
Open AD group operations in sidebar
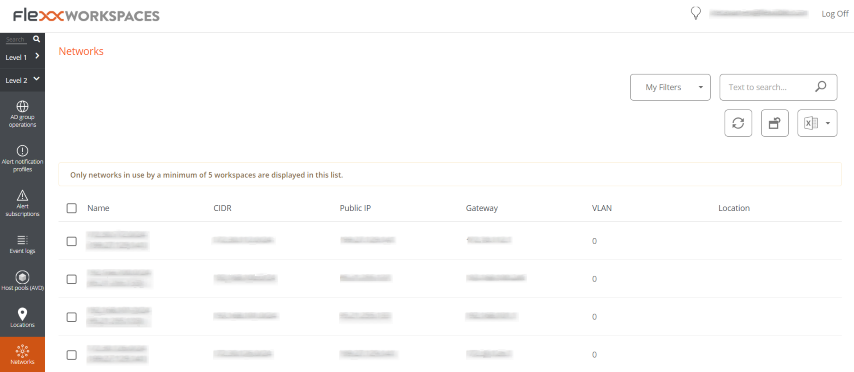click(x=22, y=114)
